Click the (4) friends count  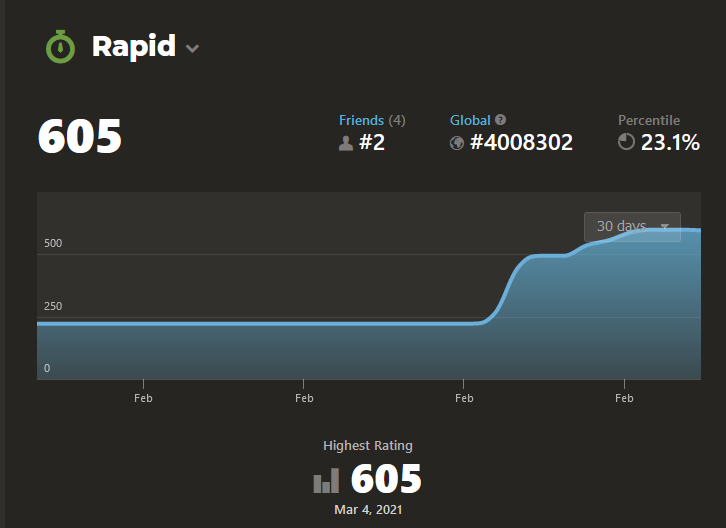click(397, 120)
